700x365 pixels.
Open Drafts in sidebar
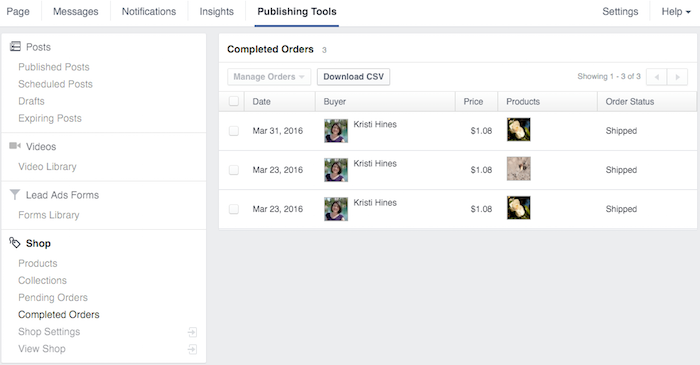click(x=31, y=101)
